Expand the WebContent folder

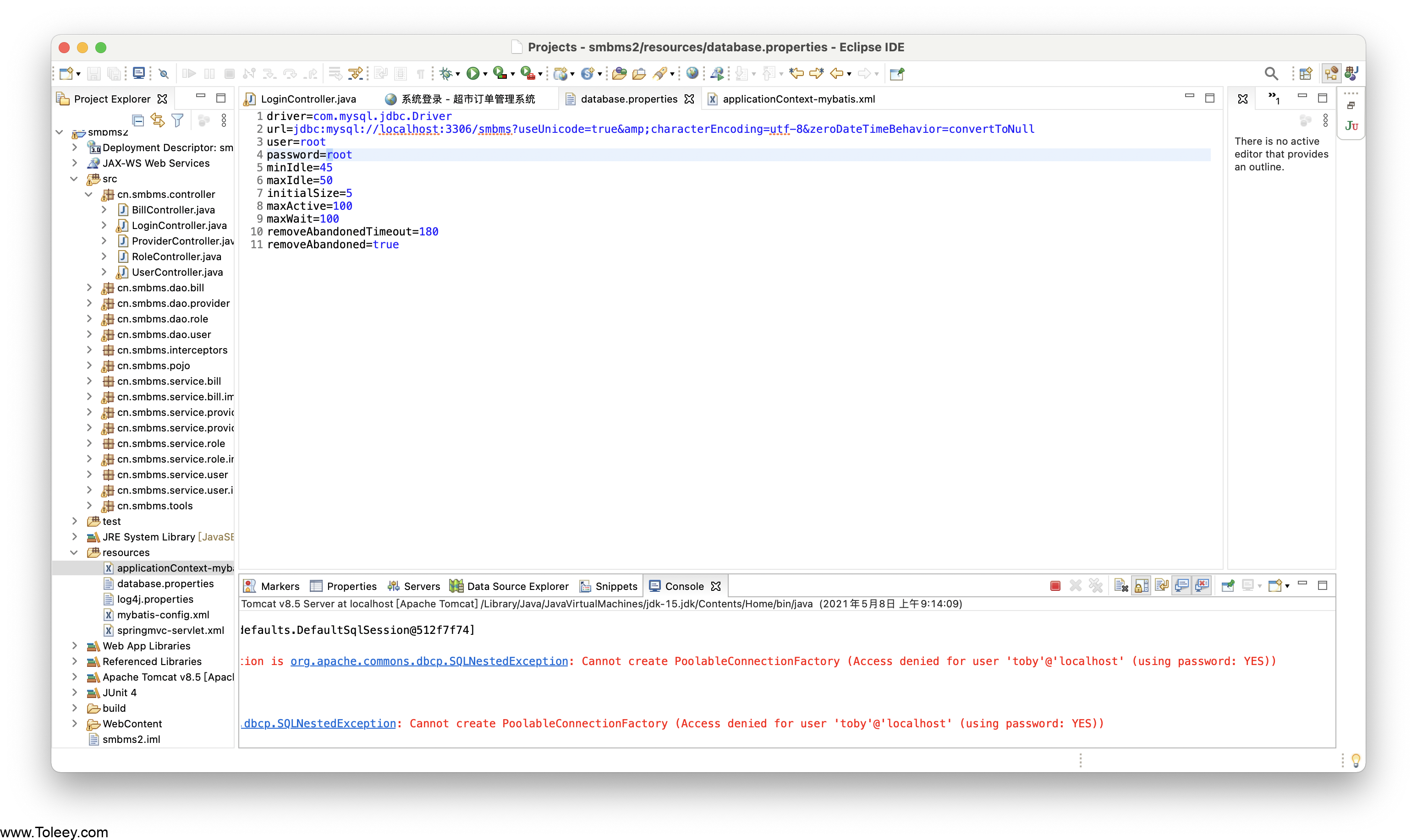pyautogui.click(x=75, y=723)
